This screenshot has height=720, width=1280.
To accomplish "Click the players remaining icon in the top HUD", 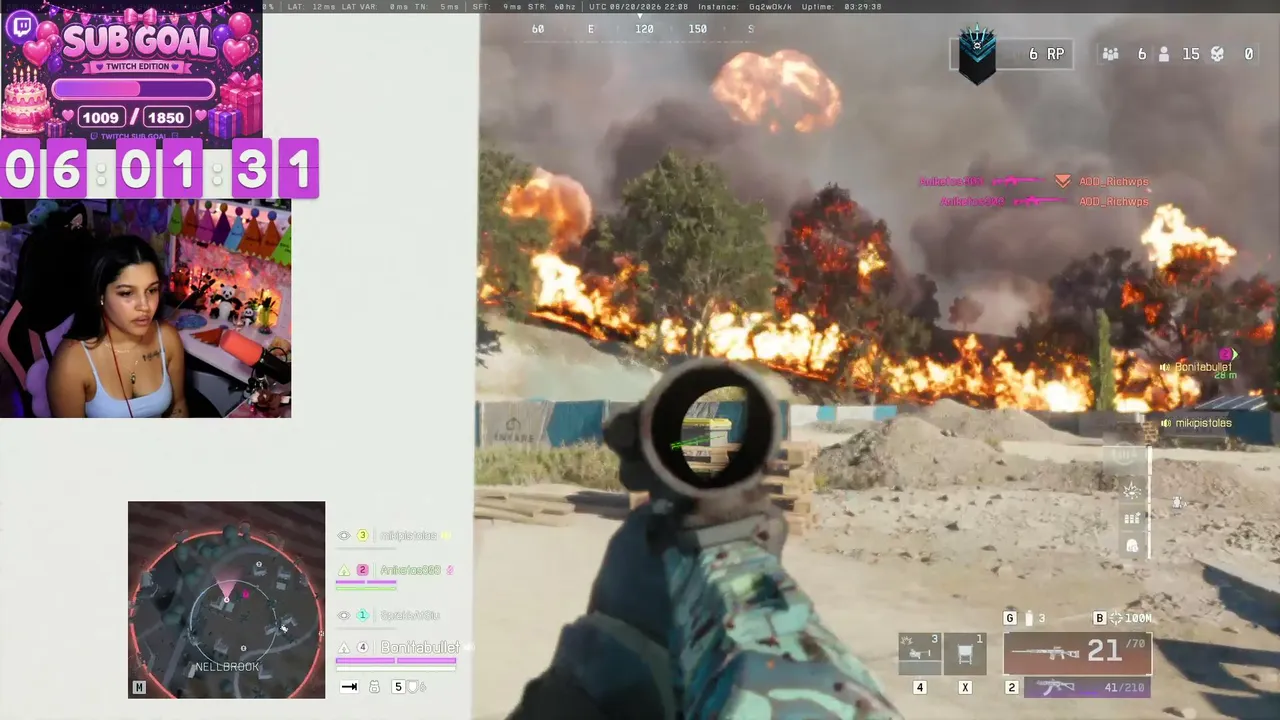I will click(x=1163, y=54).
